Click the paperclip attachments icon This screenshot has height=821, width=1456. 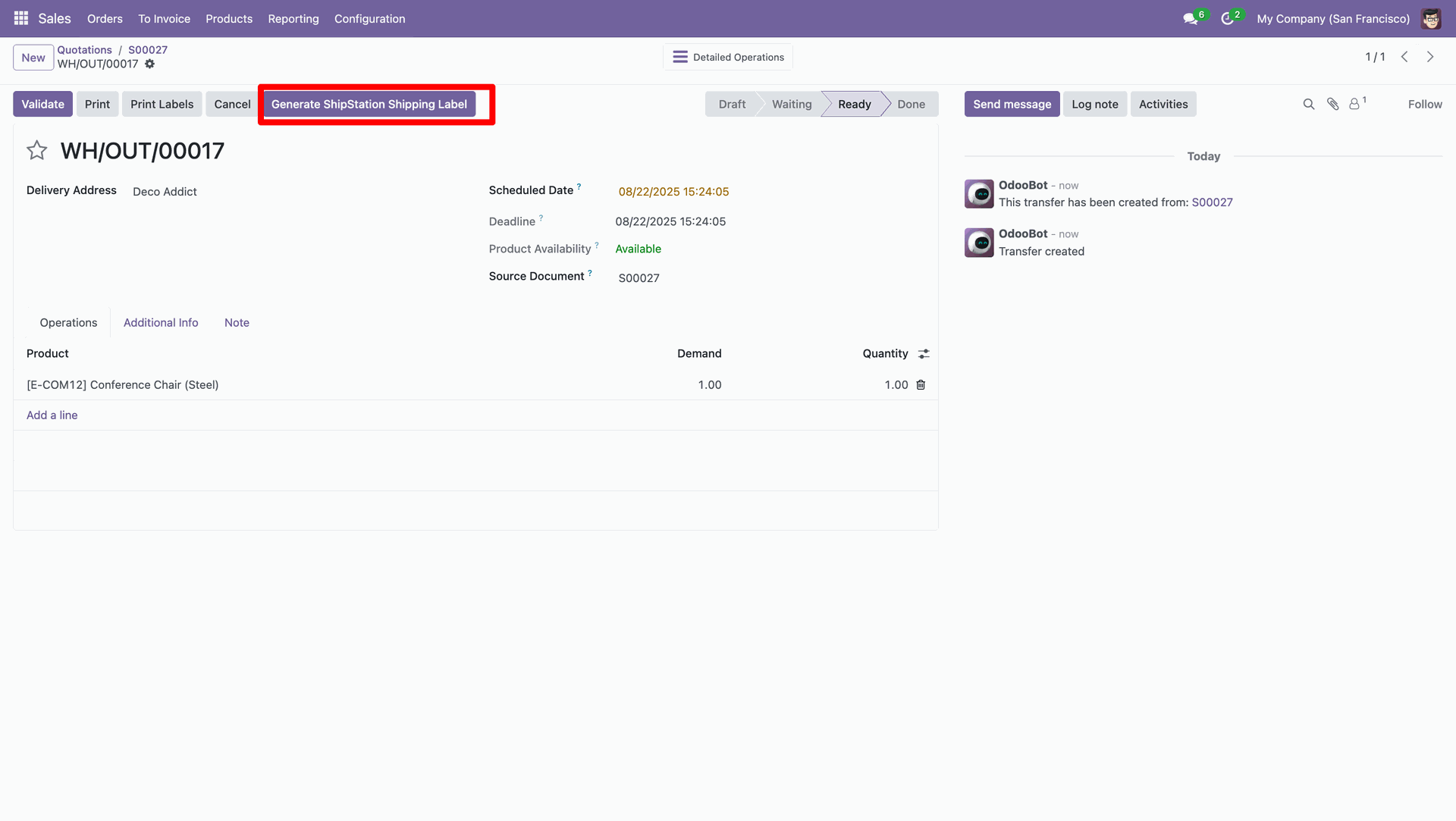pos(1332,105)
